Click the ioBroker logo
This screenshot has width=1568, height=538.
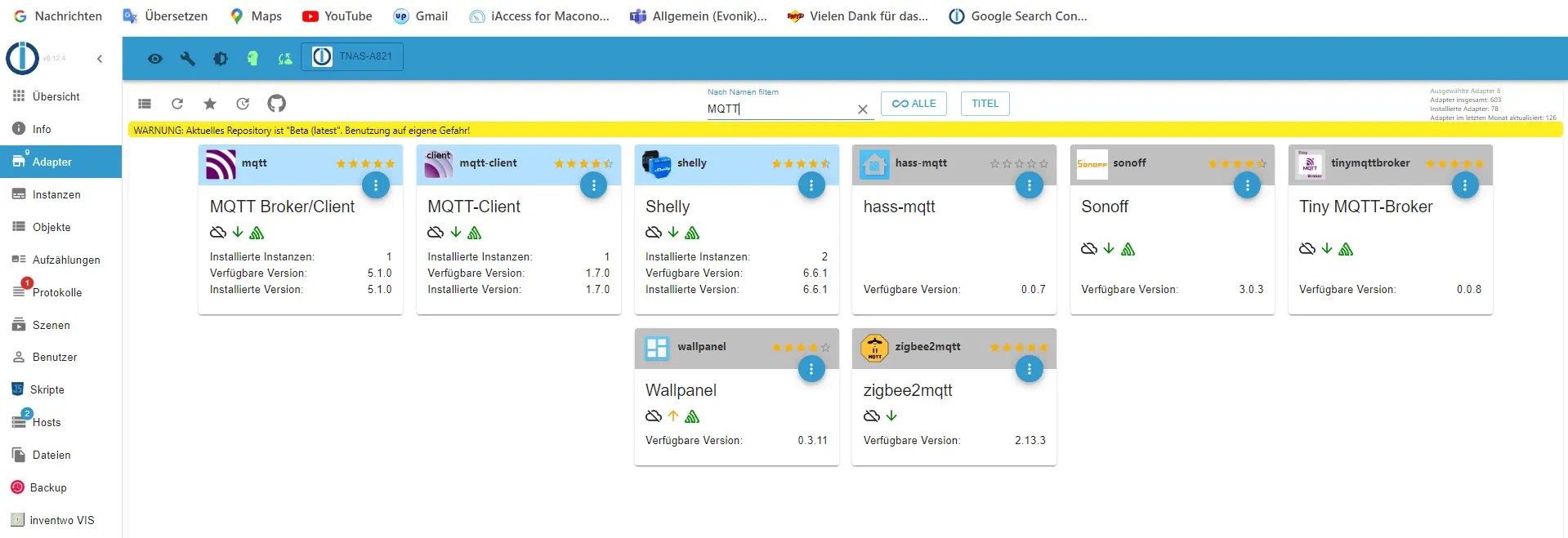(x=22, y=58)
